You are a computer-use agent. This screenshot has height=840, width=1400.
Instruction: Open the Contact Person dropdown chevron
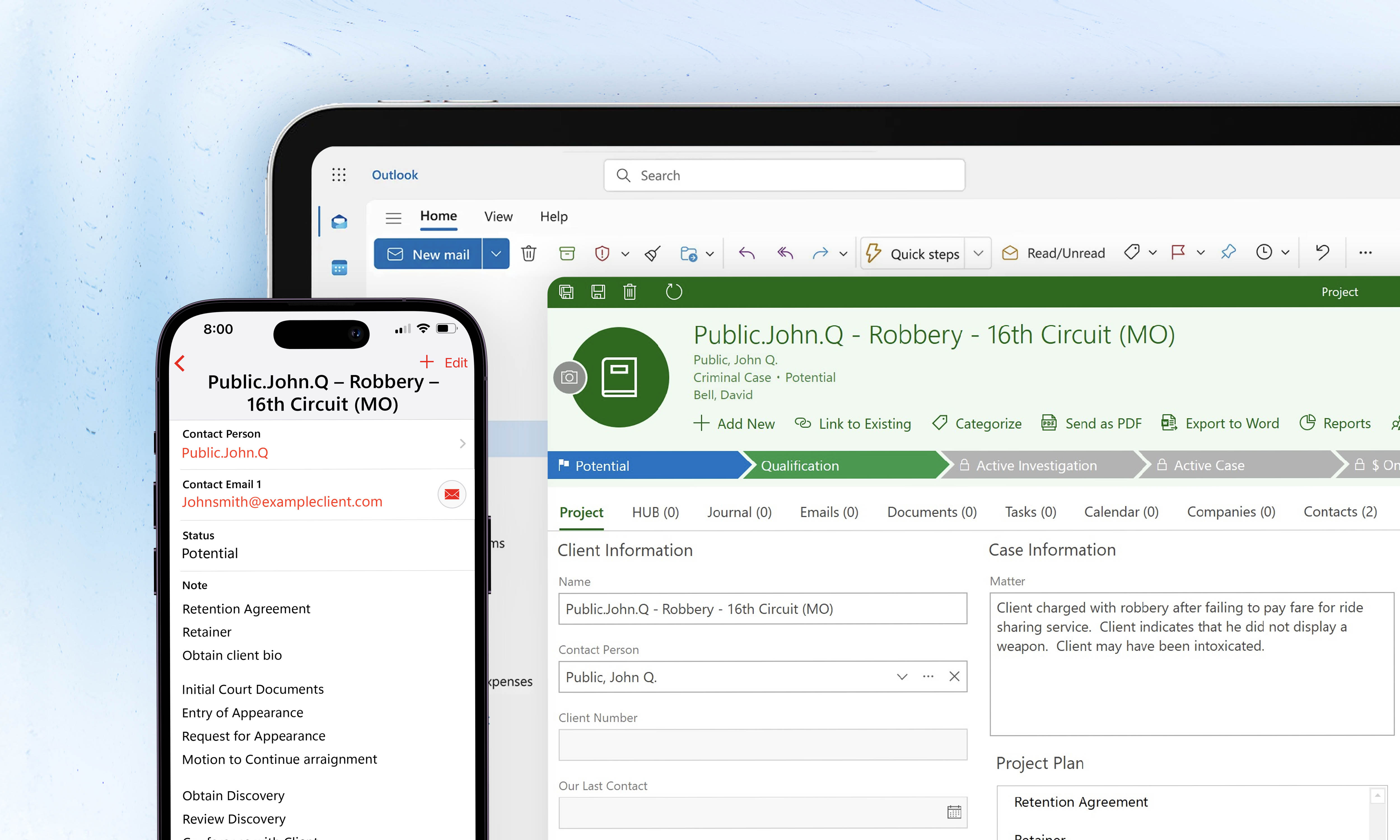point(902,677)
